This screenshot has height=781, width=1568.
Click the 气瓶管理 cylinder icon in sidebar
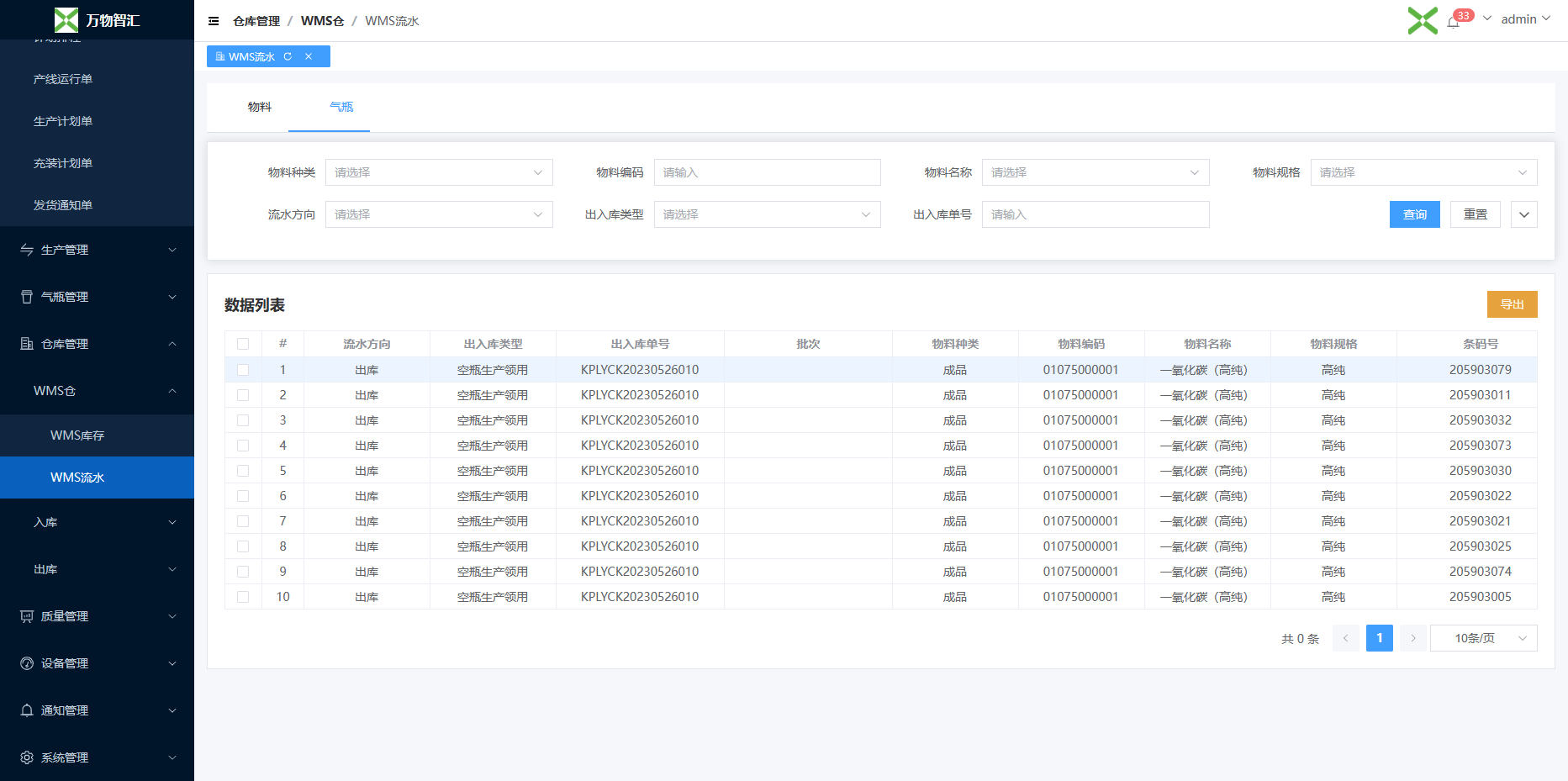coord(27,297)
